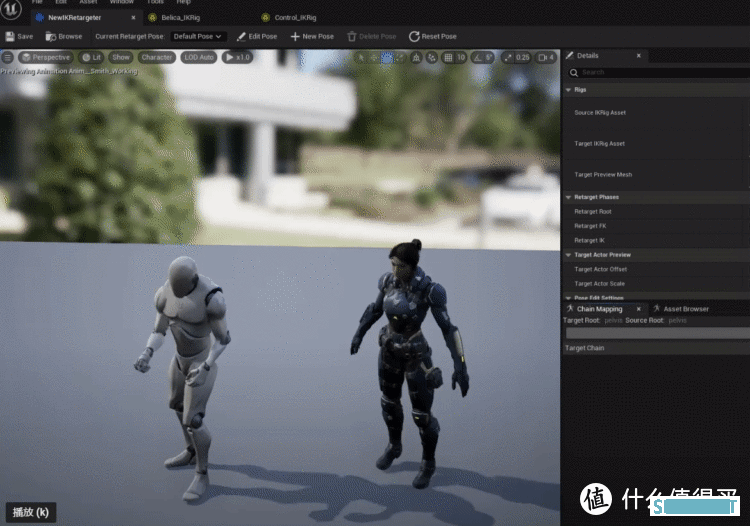750x526 pixels.
Task: Open the viewport Show menu
Action: [121, 57]
